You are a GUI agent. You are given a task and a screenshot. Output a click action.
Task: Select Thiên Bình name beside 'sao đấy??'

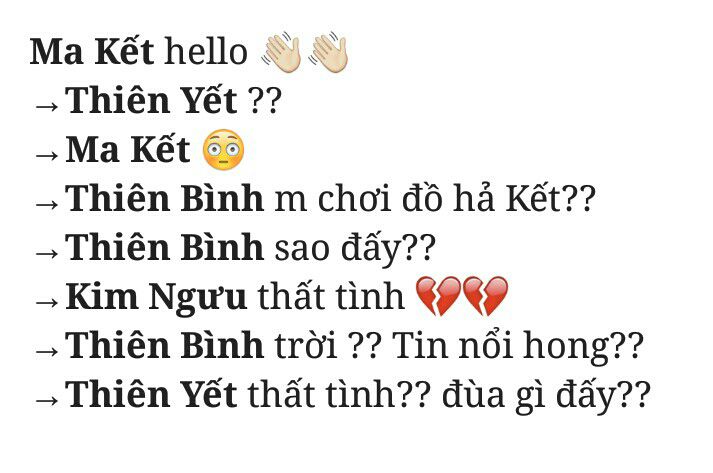tap(165, 247)
